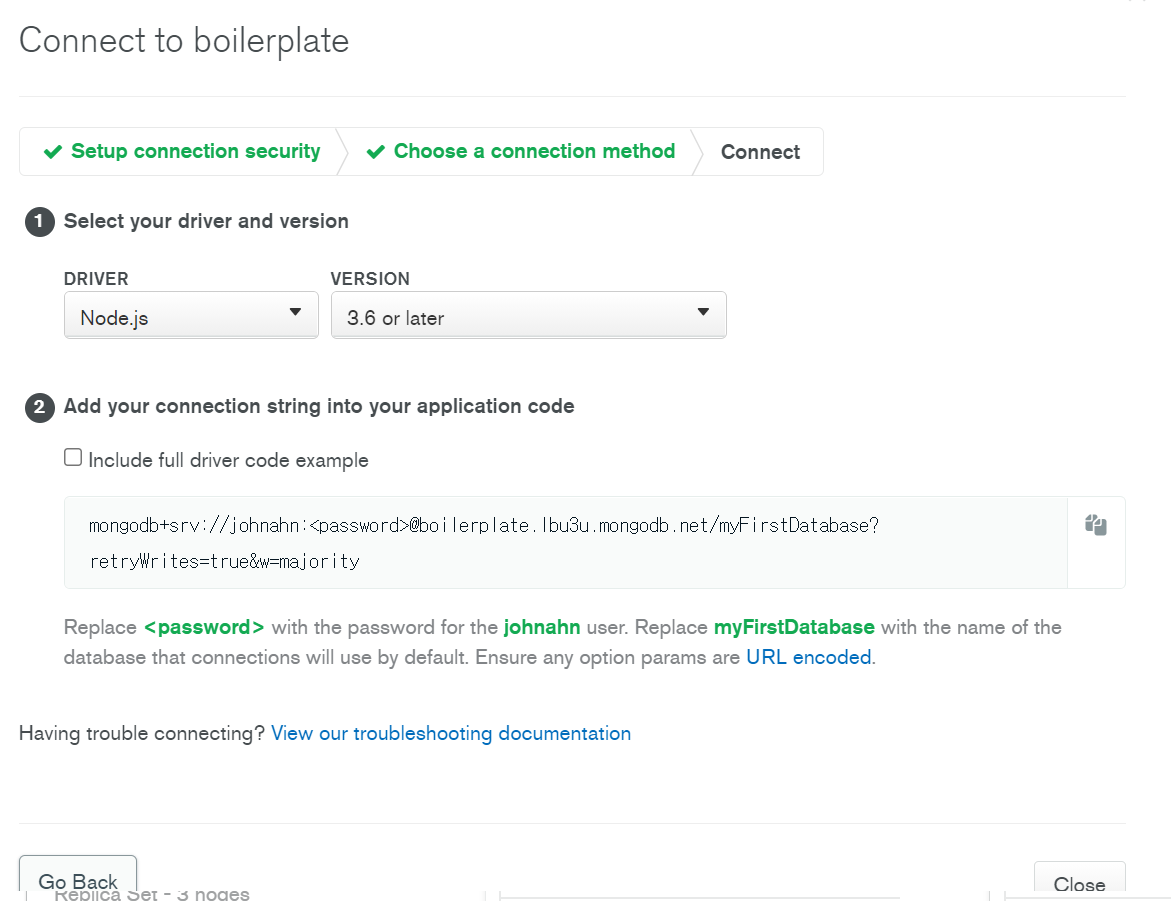Click the green checkmark beside Setup connection security
This screenshot has height=901, width=1171.
tap(53, 152)
